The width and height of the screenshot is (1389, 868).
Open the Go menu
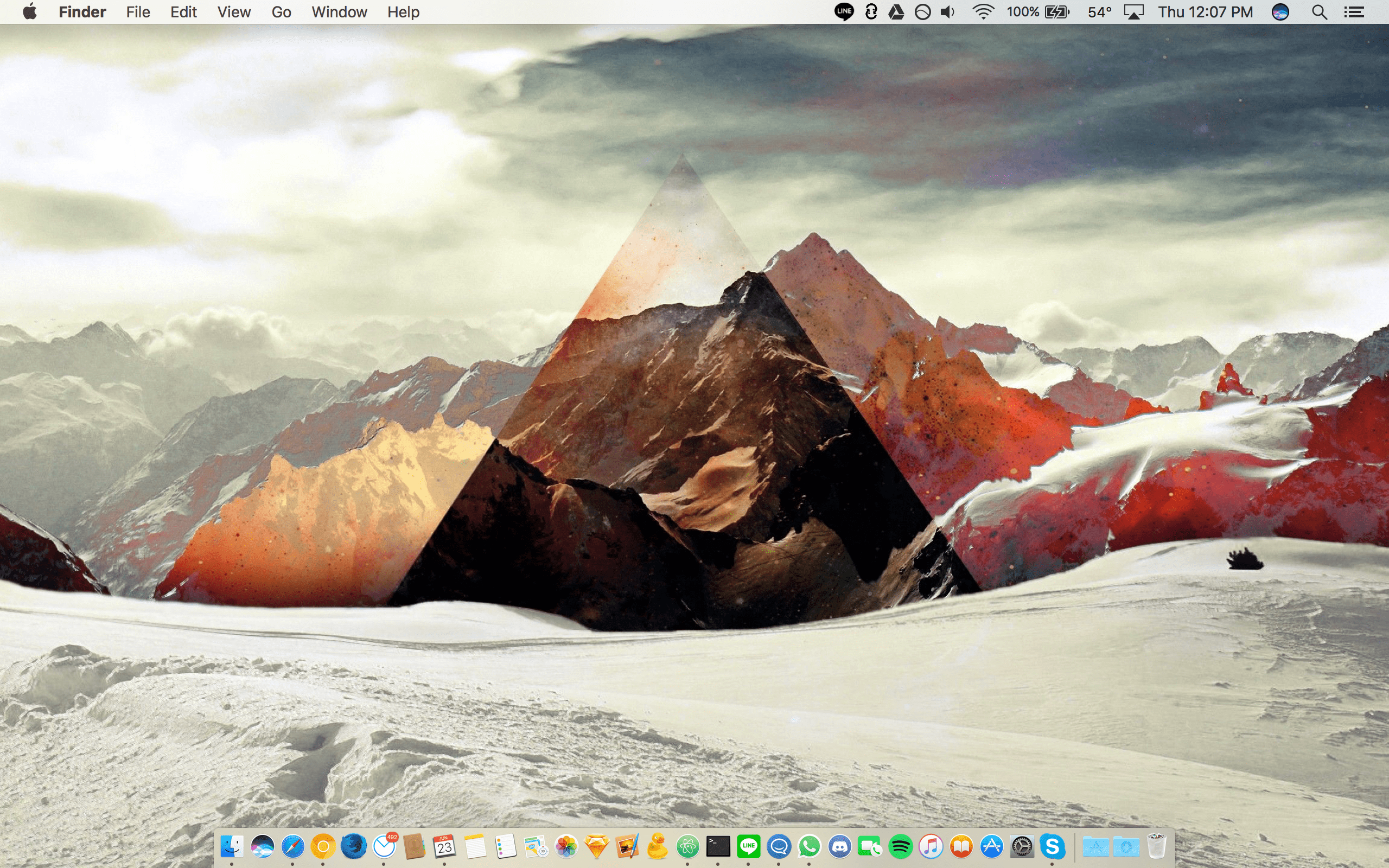click(281, 11)
